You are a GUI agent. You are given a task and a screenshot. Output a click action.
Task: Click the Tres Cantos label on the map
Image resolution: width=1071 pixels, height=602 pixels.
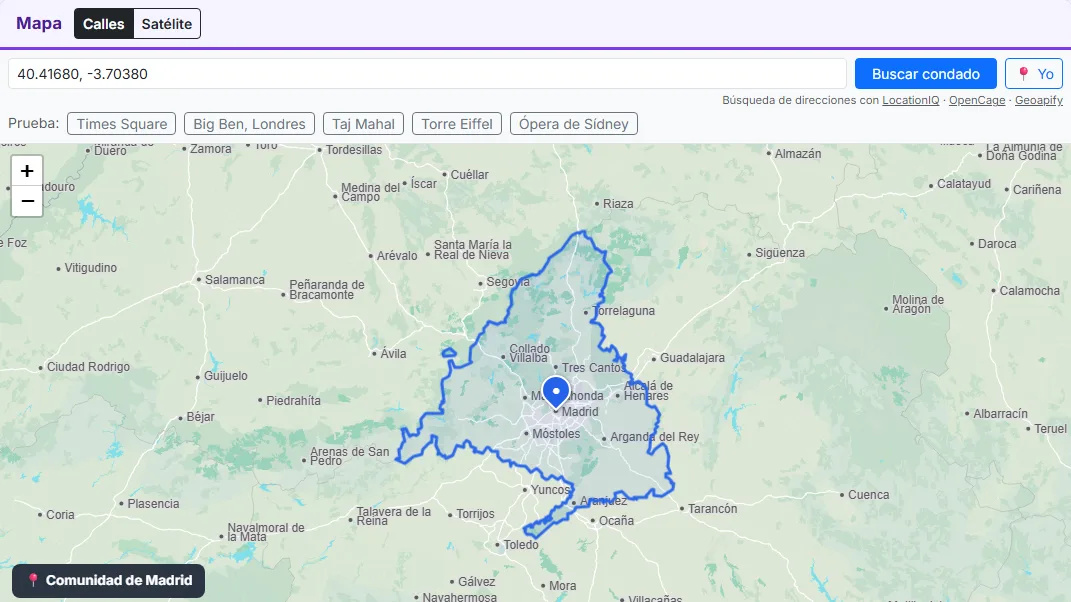point(593,368)
